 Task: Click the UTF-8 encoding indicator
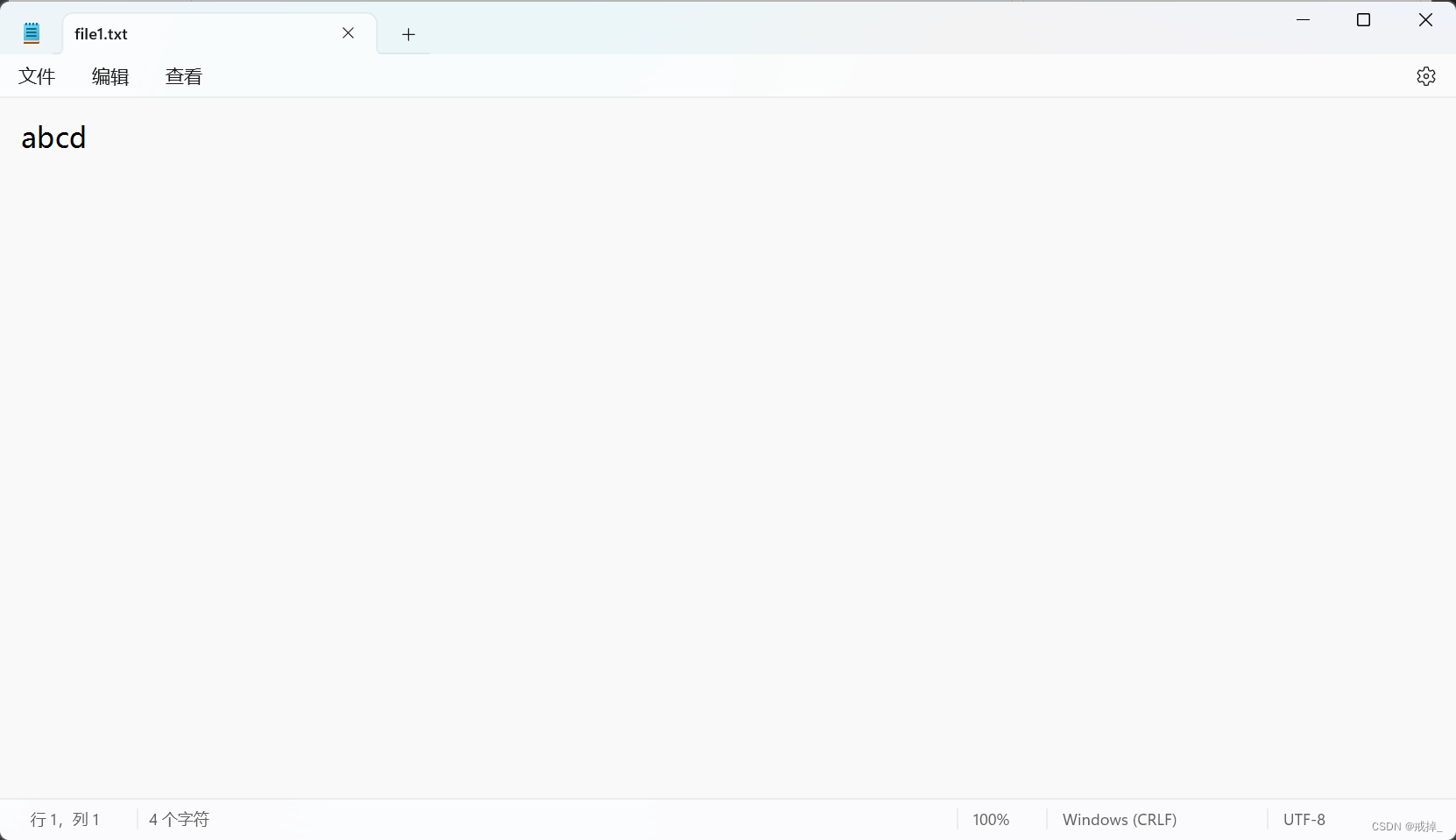pos(1304,819)
